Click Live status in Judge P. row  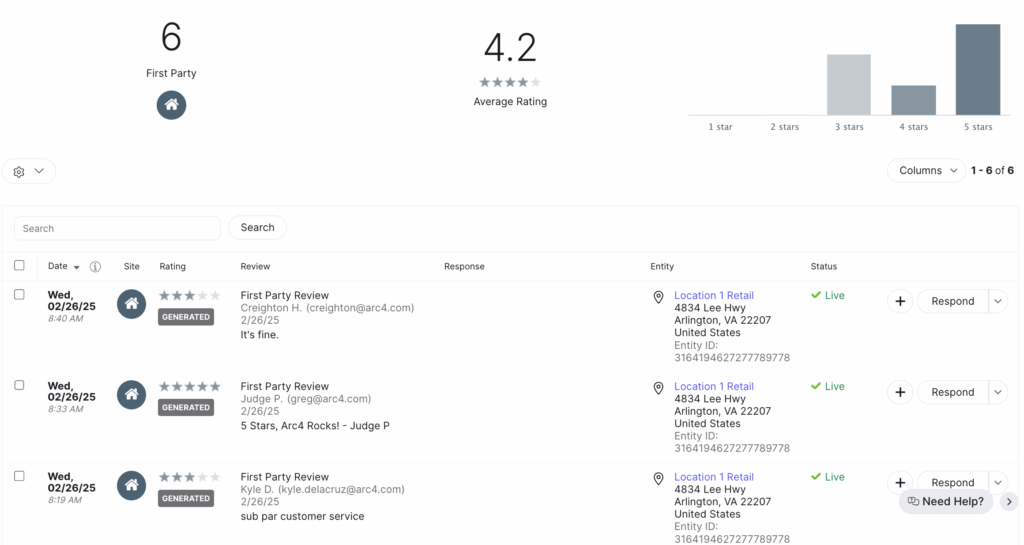827,386
